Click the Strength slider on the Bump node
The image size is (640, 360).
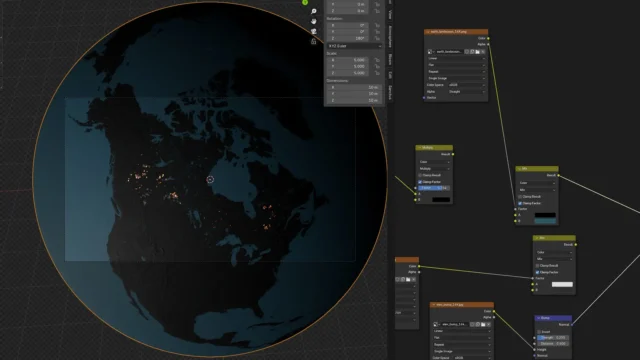(553, 338)
